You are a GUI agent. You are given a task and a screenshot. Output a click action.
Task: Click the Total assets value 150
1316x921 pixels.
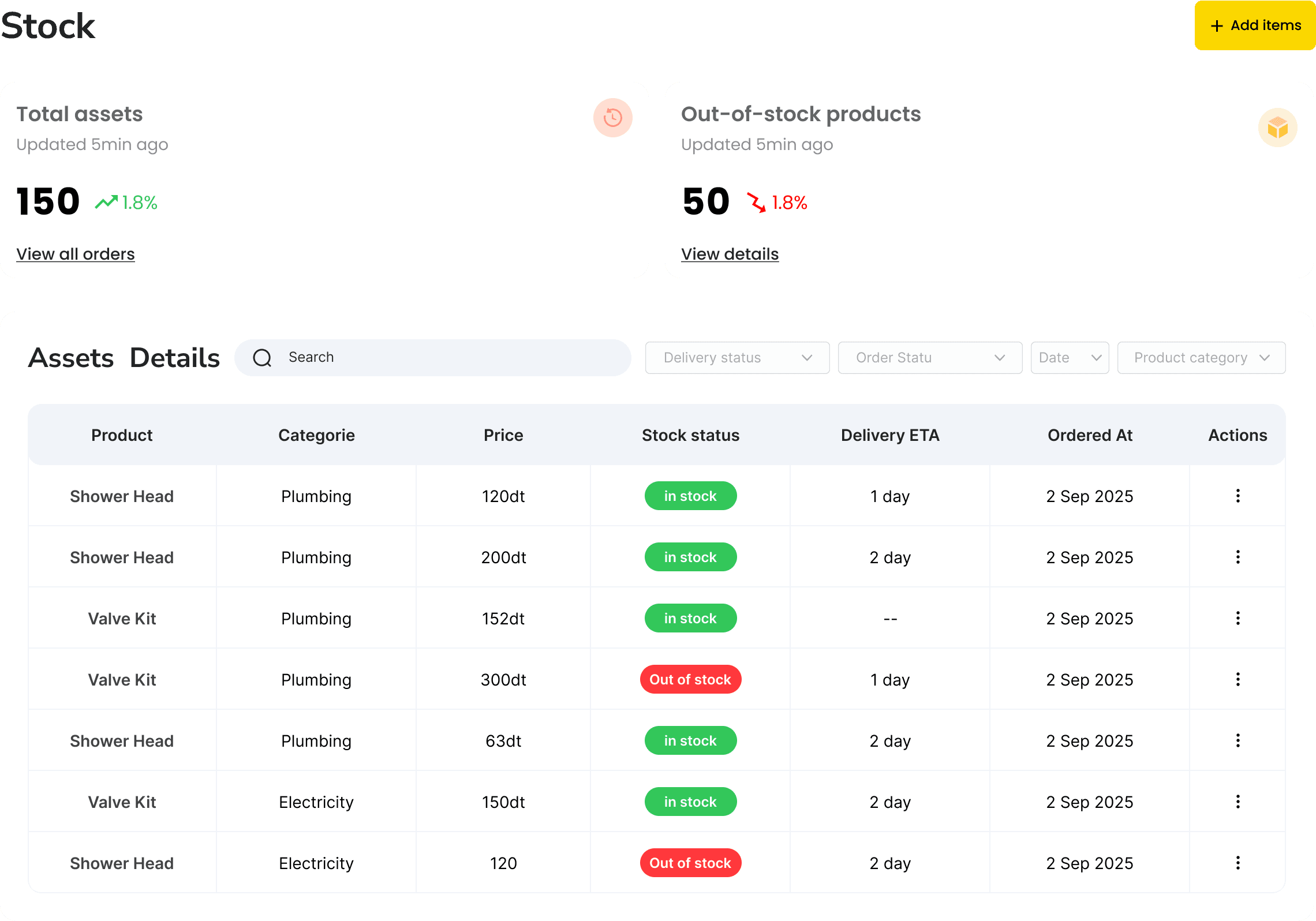[48, 201]
